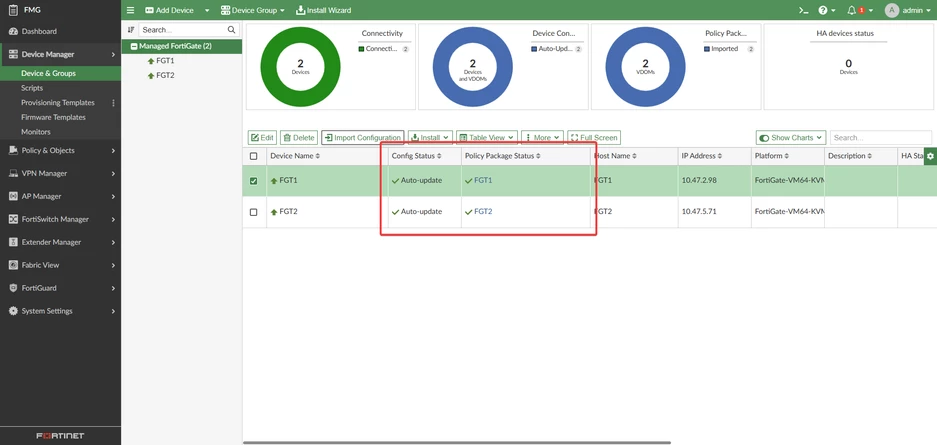
Task: Check the FGT2 row checkbox
Action: 253,212
